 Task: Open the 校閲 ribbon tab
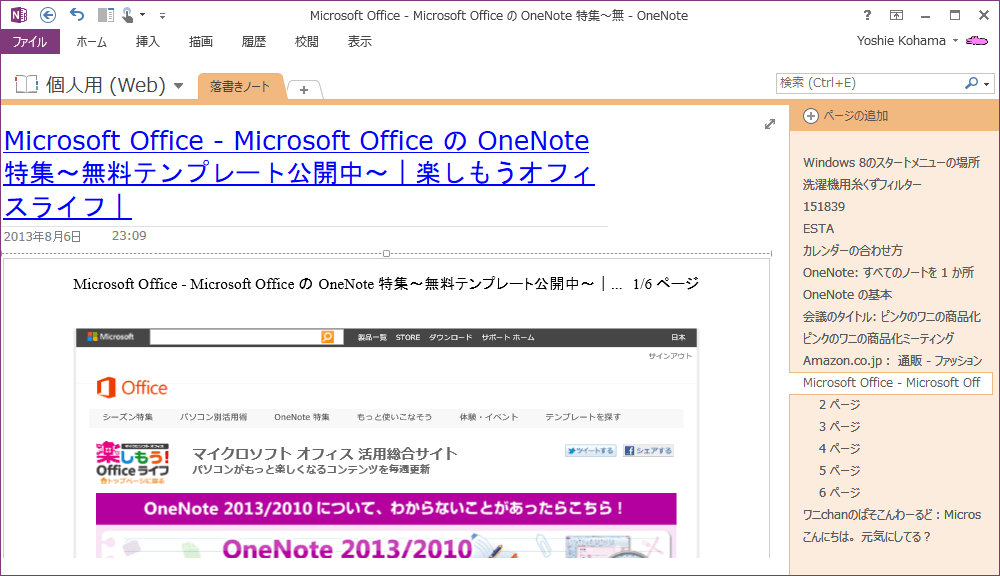[306, 41]
